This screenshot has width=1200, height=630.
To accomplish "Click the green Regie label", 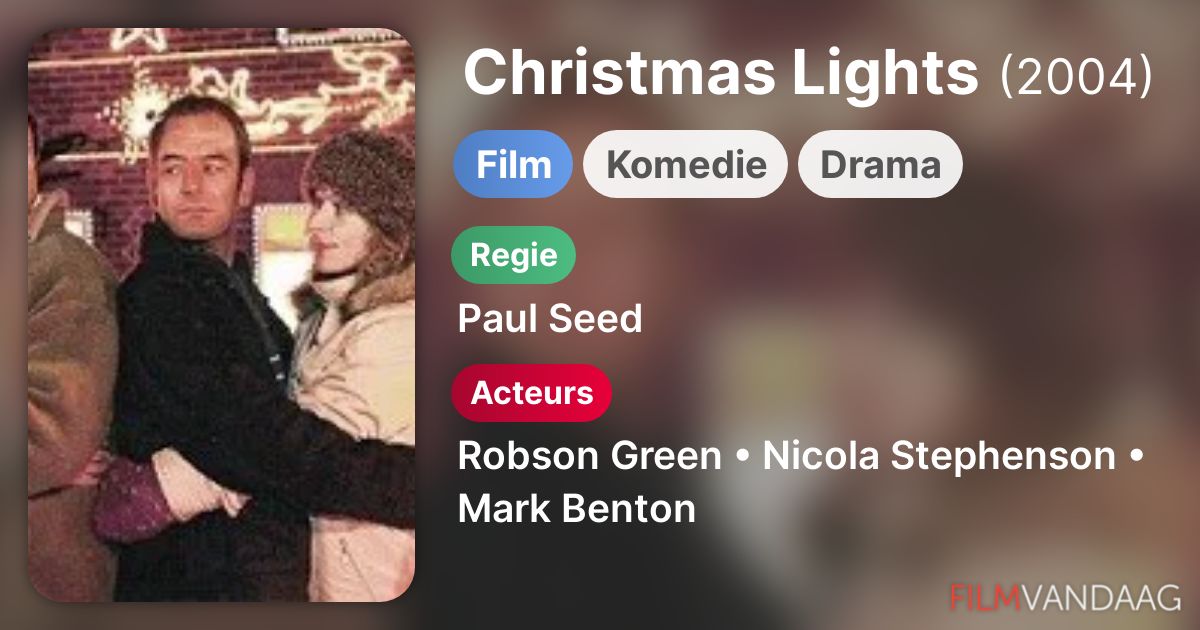I will point(514,255).
